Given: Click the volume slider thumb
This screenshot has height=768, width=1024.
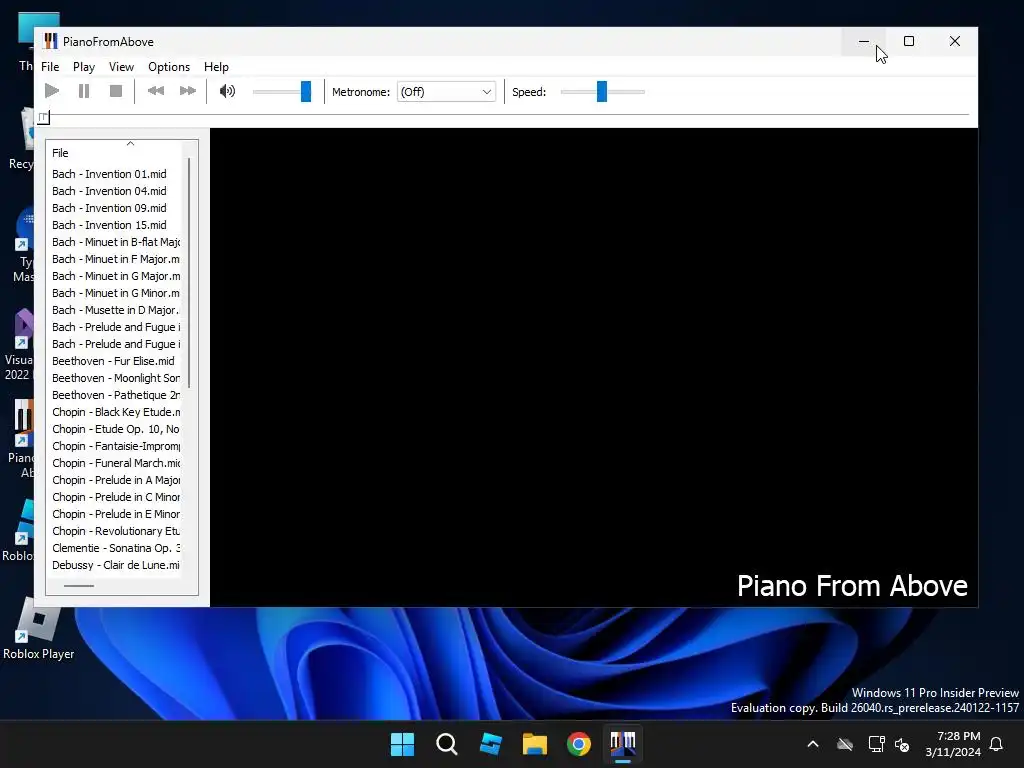Looking at the screenshot, I should [306, 91].
